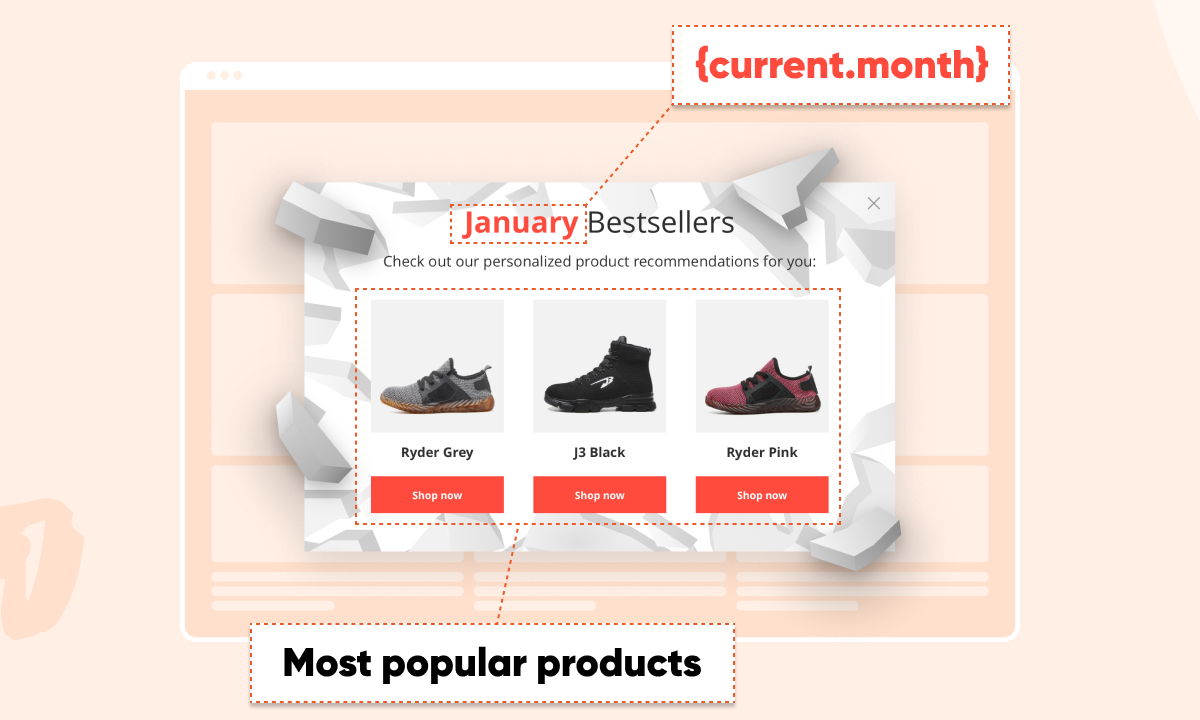
Task: Click the personalized recommendations subtitle text
Action: pos(600,262)
